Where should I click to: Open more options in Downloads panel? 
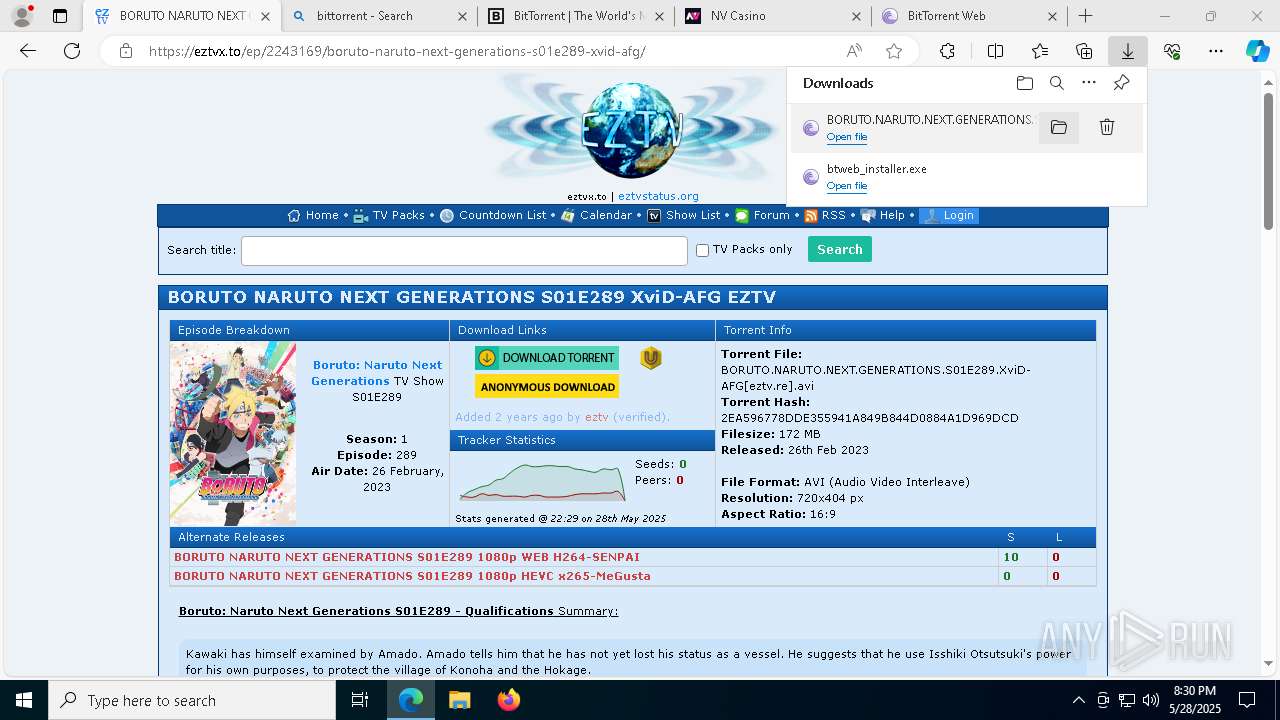pos(1089,83)
